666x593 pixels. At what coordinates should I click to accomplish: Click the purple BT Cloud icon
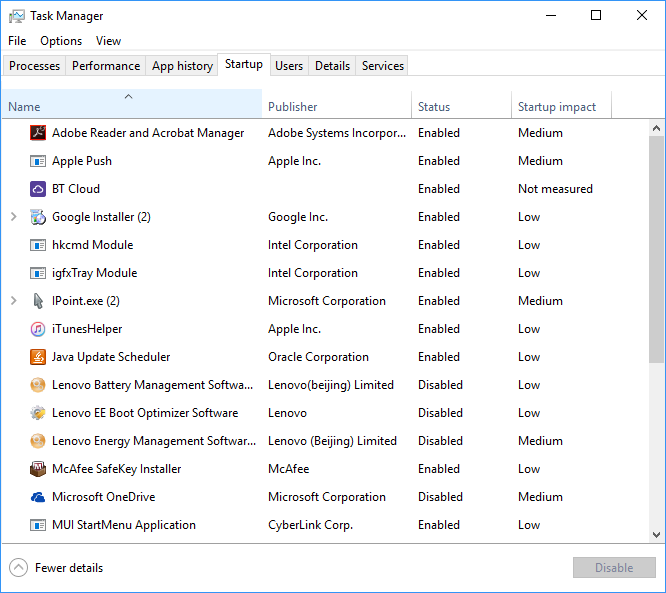point(38,189)
